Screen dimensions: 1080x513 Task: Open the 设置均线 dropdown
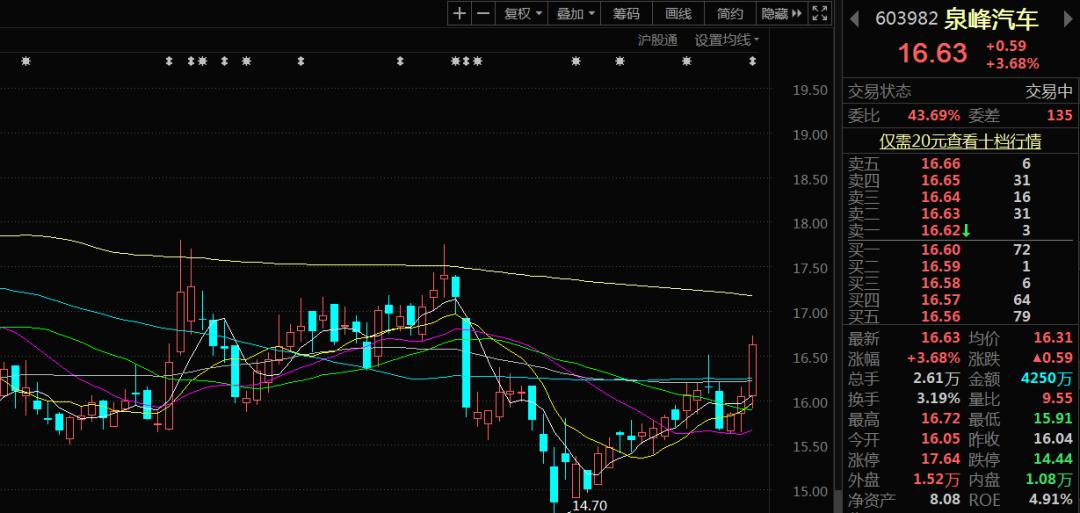pyautogui.click(x=727, y=40)
